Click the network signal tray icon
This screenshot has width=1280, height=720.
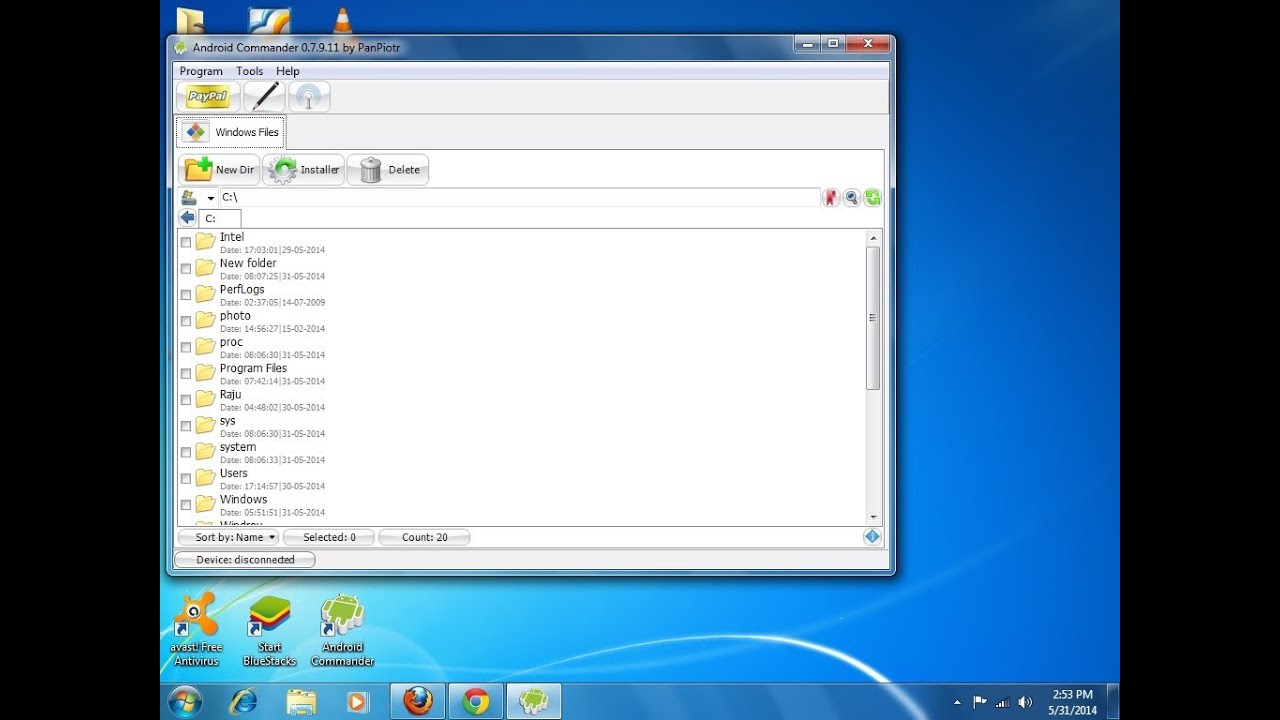pyautogui.click(x=1002, y=702)
